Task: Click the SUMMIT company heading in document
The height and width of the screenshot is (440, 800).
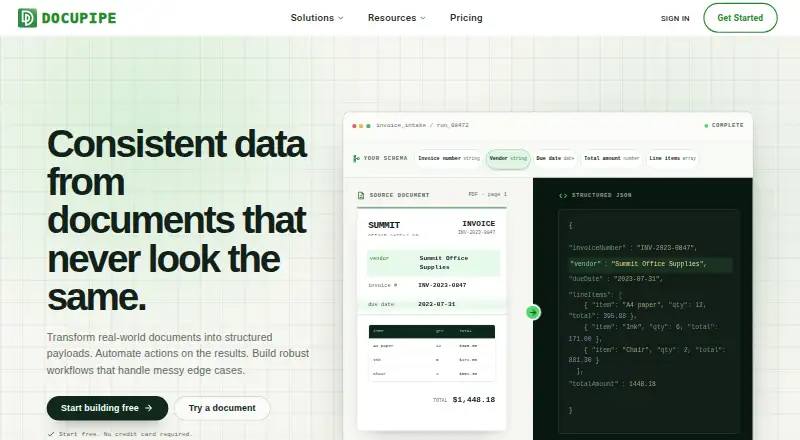Action: click(x=384, y=225)
